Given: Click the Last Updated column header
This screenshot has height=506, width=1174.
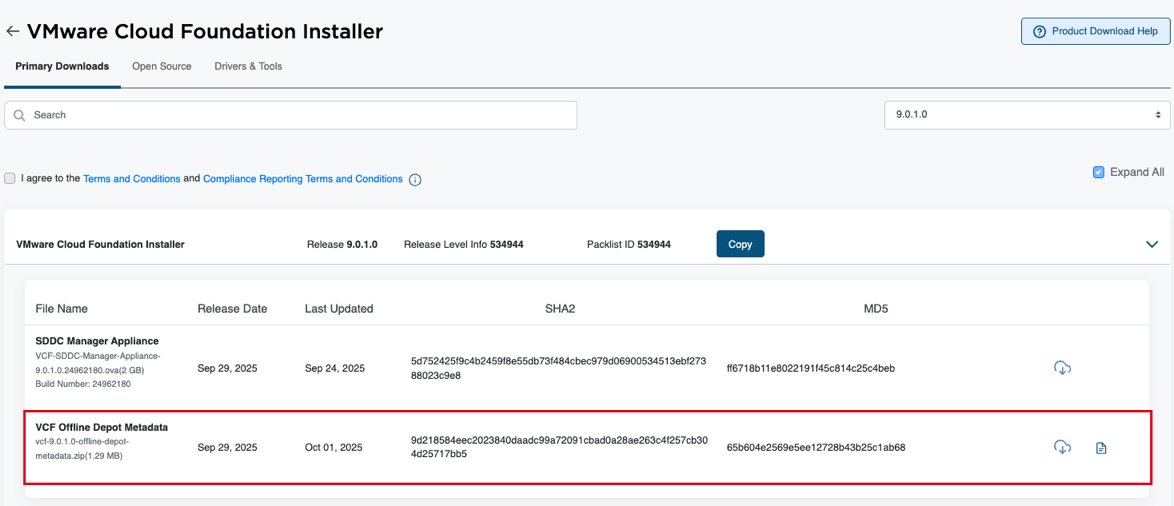Looking at the screenshot, I should [x=339, y=308].
